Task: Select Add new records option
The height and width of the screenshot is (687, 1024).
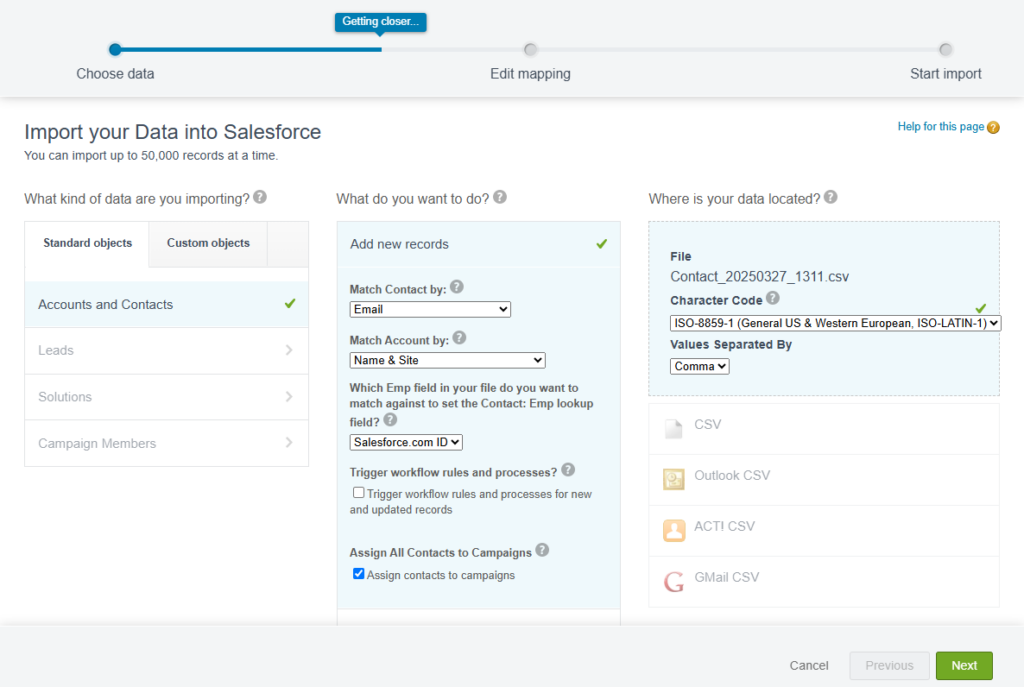Action: (x=479, y=244)
